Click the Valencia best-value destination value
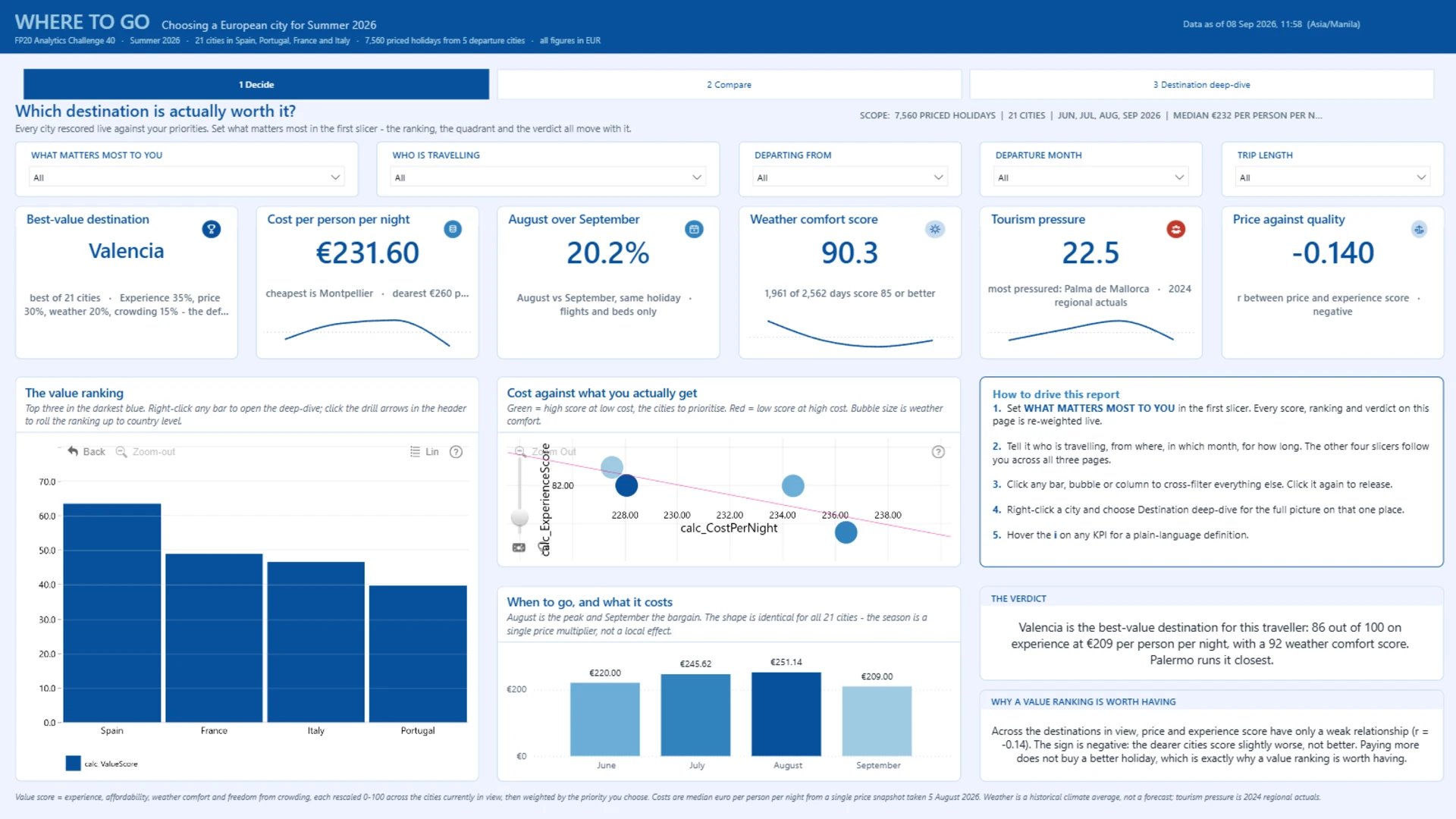Viewport: 1456px width, 819px height. (127, 251)
